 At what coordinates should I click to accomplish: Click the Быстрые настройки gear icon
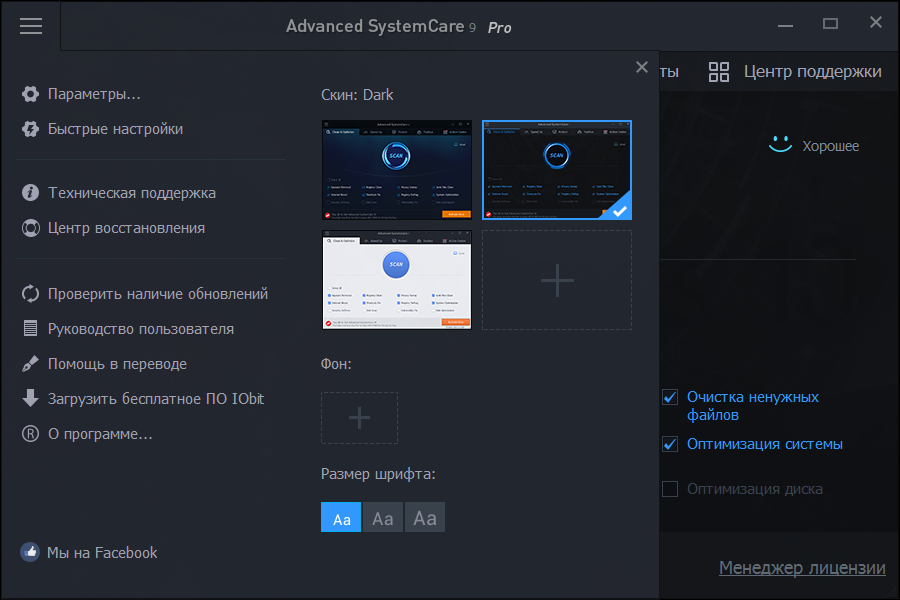point(30,129)
